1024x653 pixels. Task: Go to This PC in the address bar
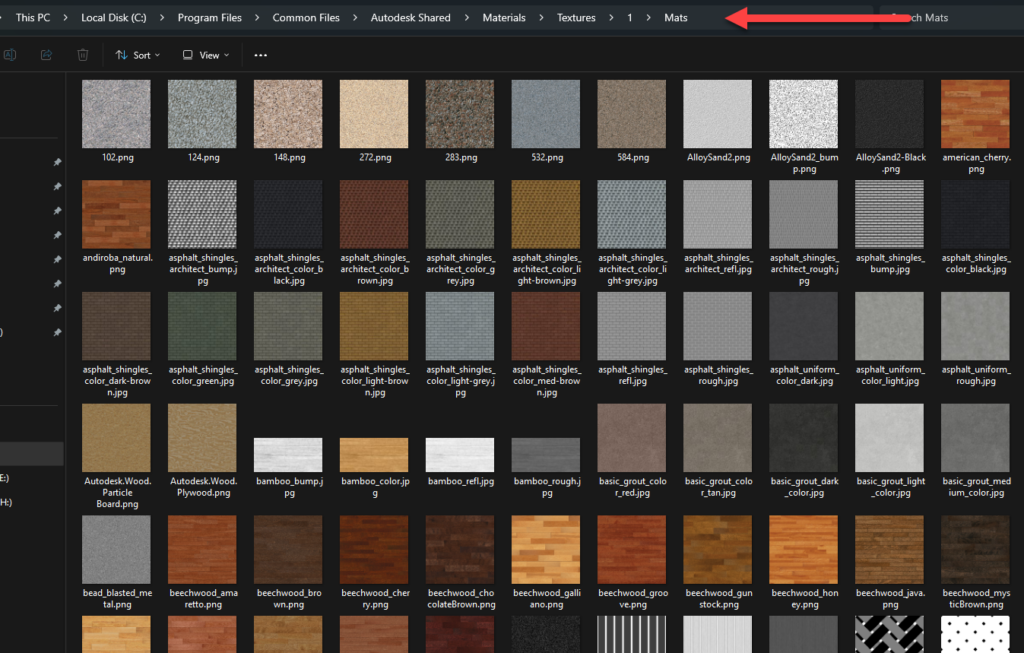(x=33, y=18)
